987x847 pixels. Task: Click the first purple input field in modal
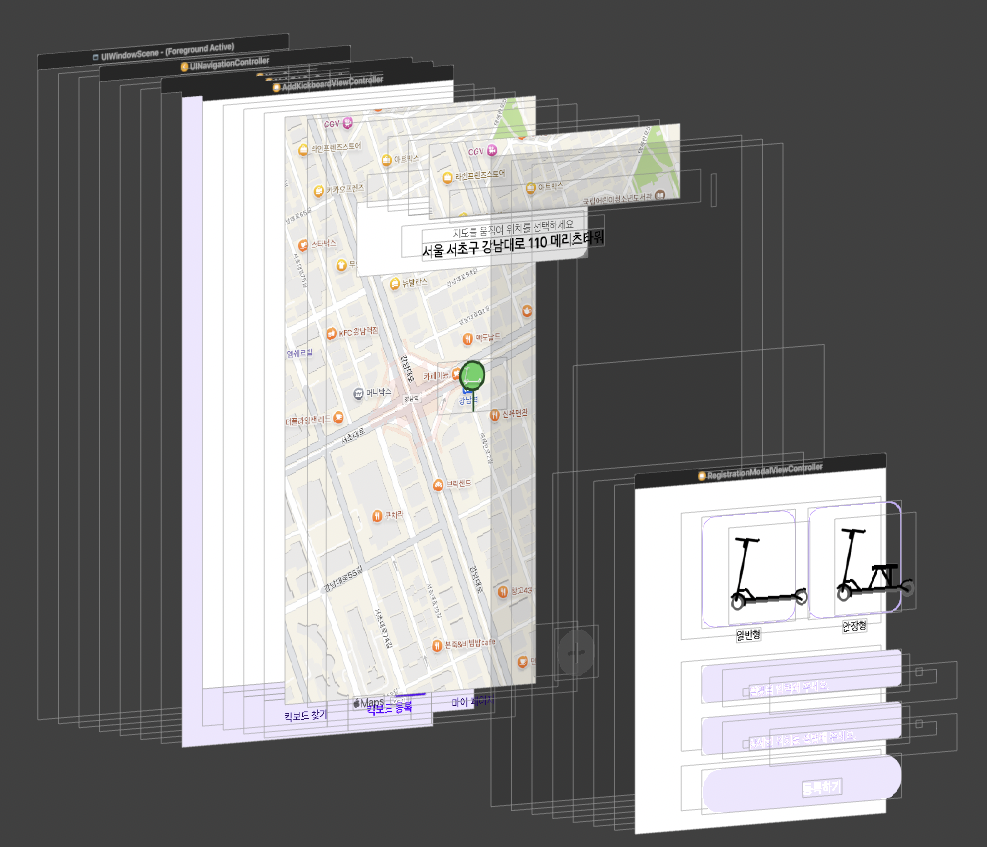click(801, 677)
